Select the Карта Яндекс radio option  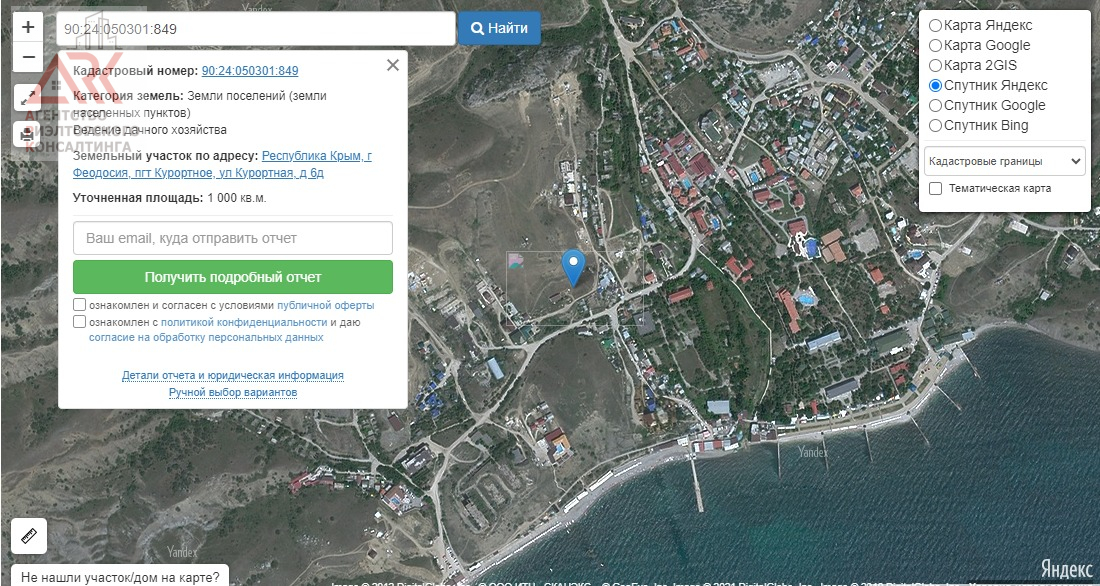click(x=935, y=25)
